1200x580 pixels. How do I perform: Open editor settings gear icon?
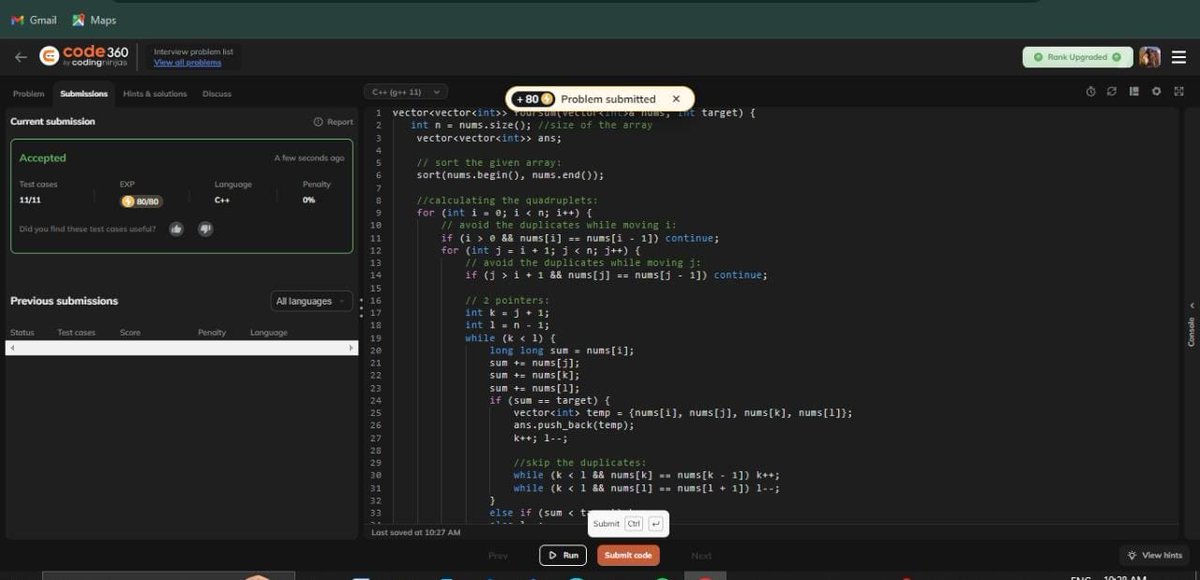(x=1156, y=92)
